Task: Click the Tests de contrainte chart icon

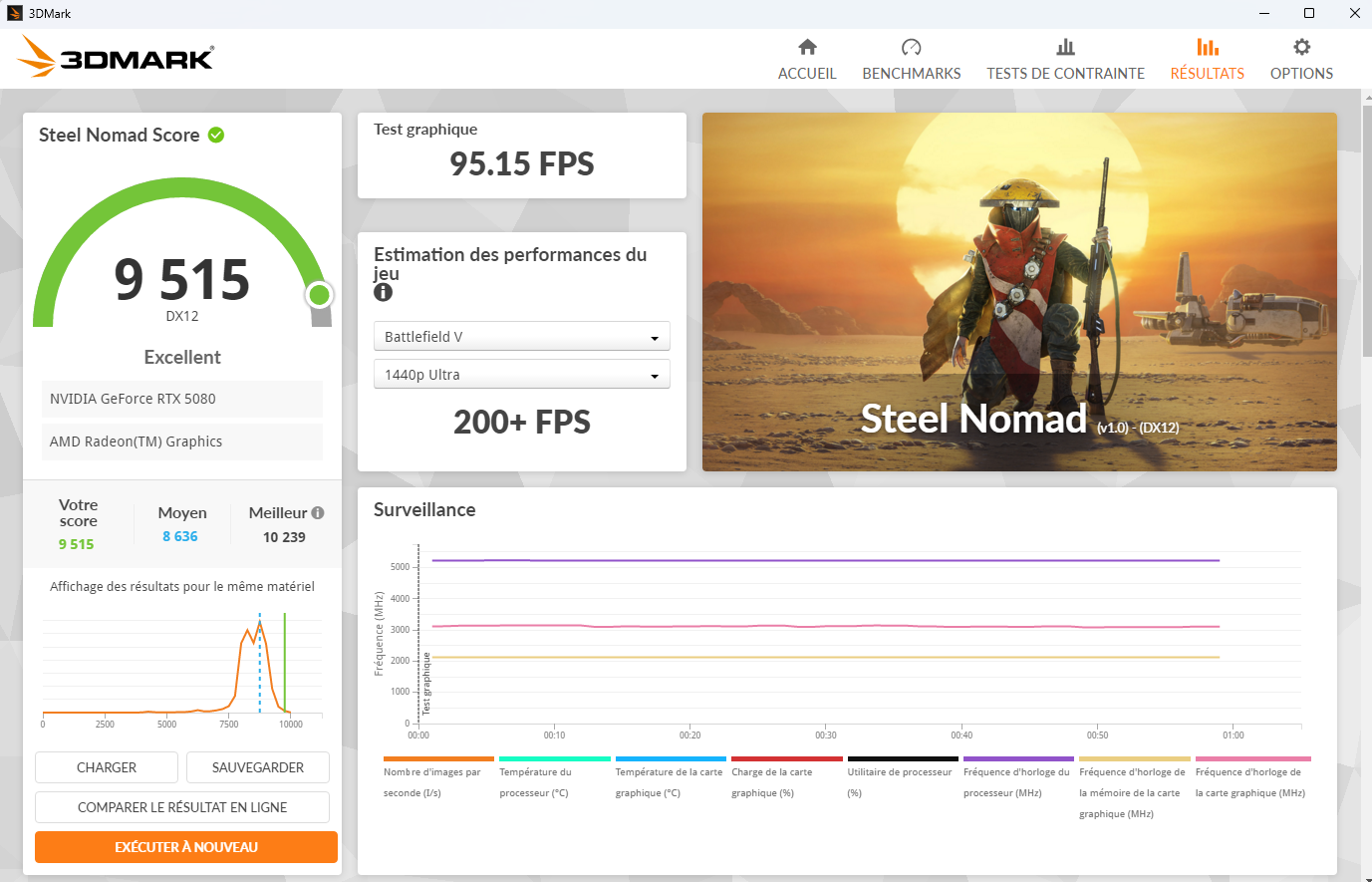Action: coord(1065,47)
